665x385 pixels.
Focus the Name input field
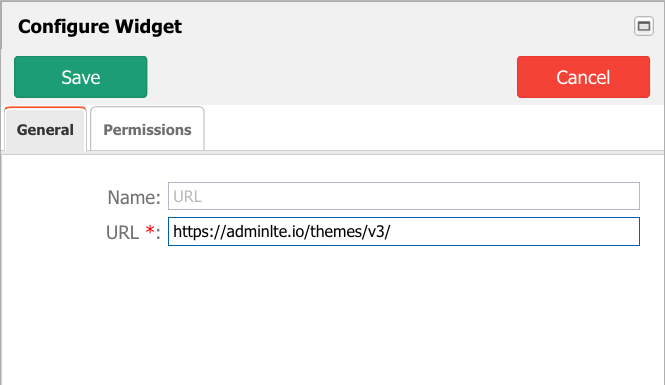[x=404, y=196]
